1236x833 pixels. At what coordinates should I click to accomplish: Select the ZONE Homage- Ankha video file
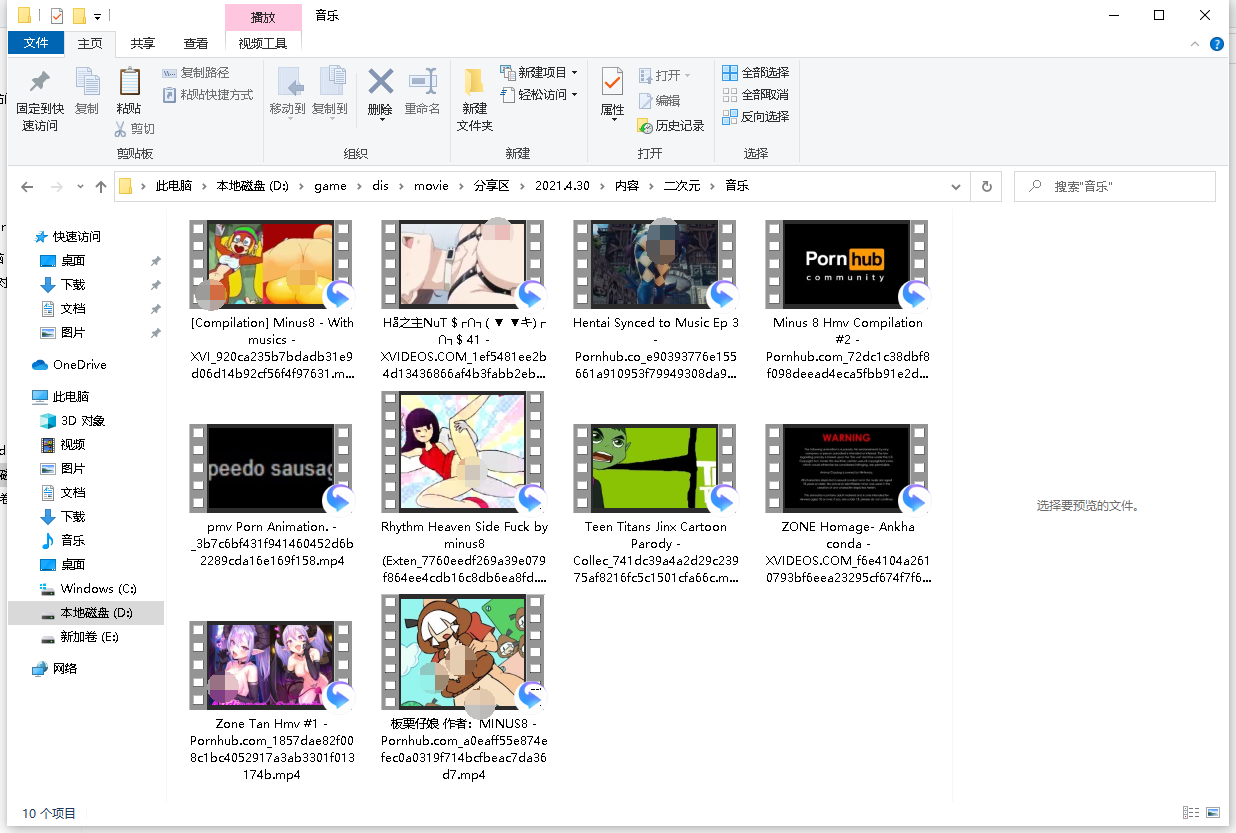click(848, 504)
